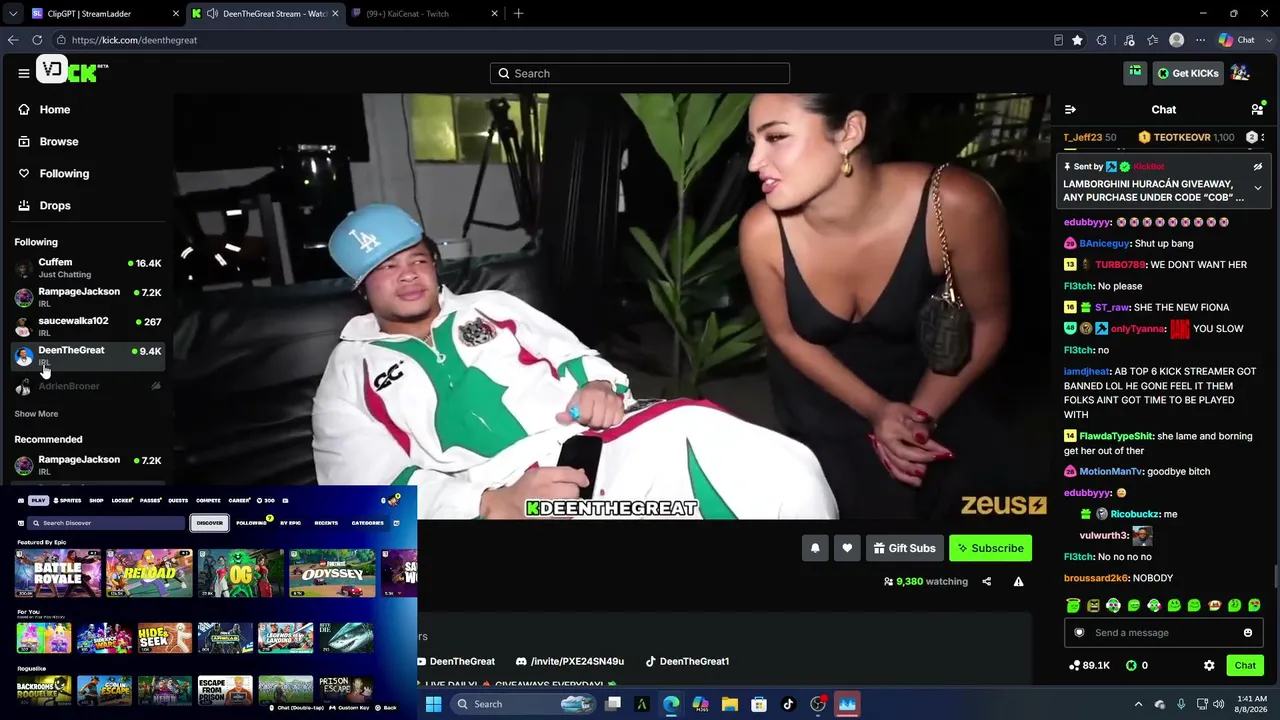Open the browser settings ellipsis menu

[1200, 40]
